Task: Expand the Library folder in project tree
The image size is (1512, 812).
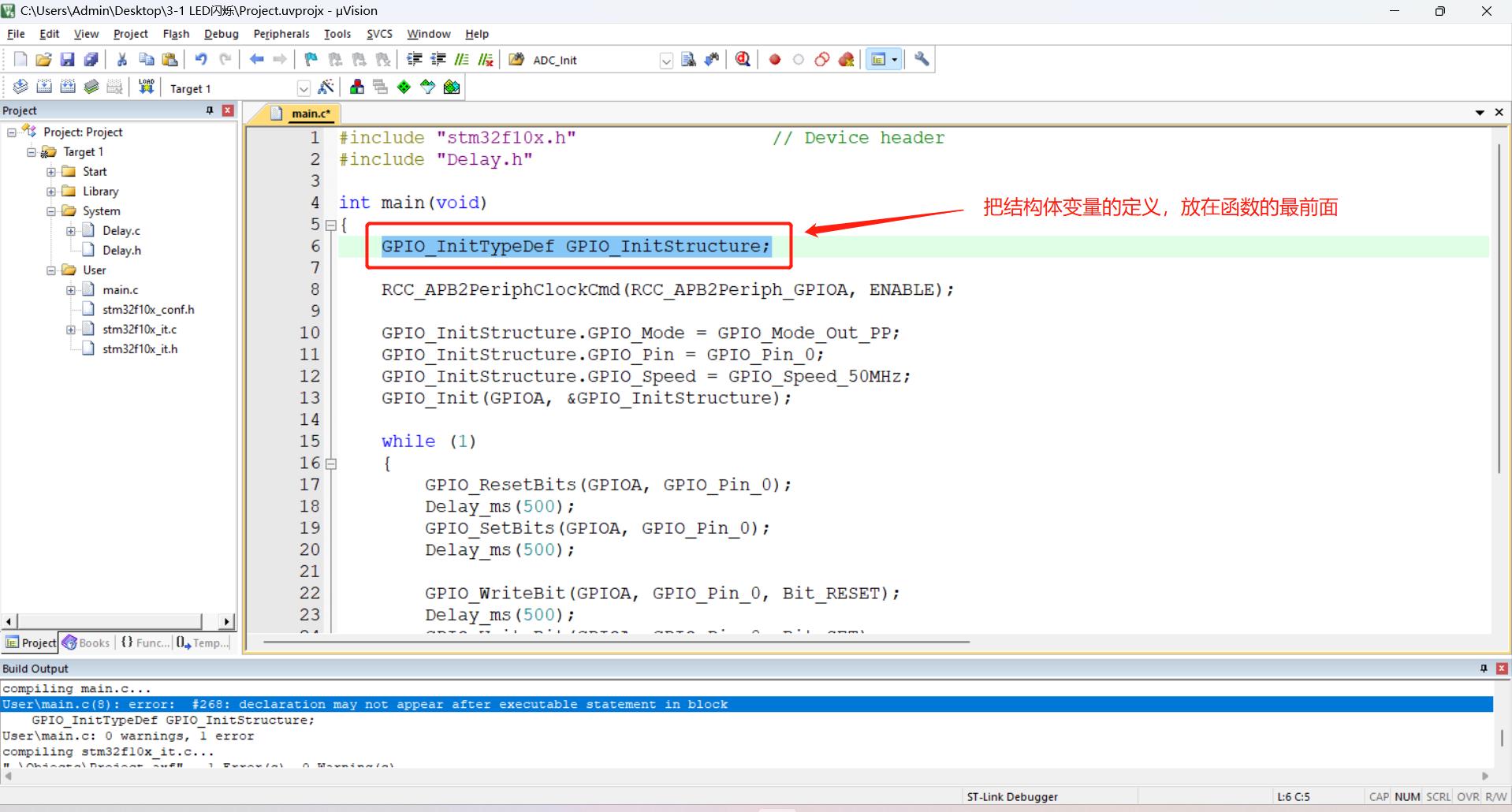Action: click(x=51, y=192)
